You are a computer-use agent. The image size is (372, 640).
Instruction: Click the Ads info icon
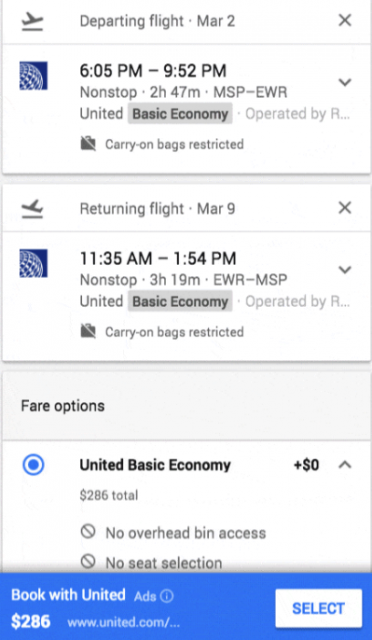[167, 596]
